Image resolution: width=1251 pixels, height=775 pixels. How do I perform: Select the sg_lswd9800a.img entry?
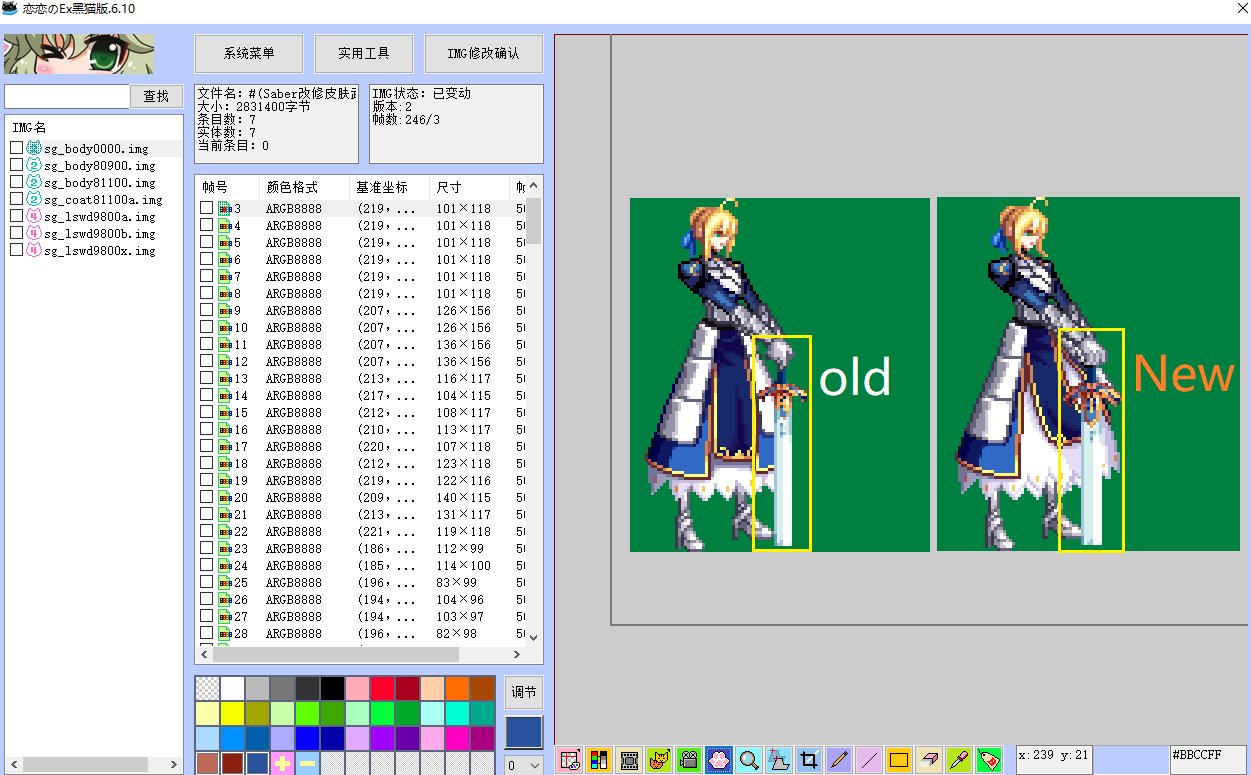[101, 216]
